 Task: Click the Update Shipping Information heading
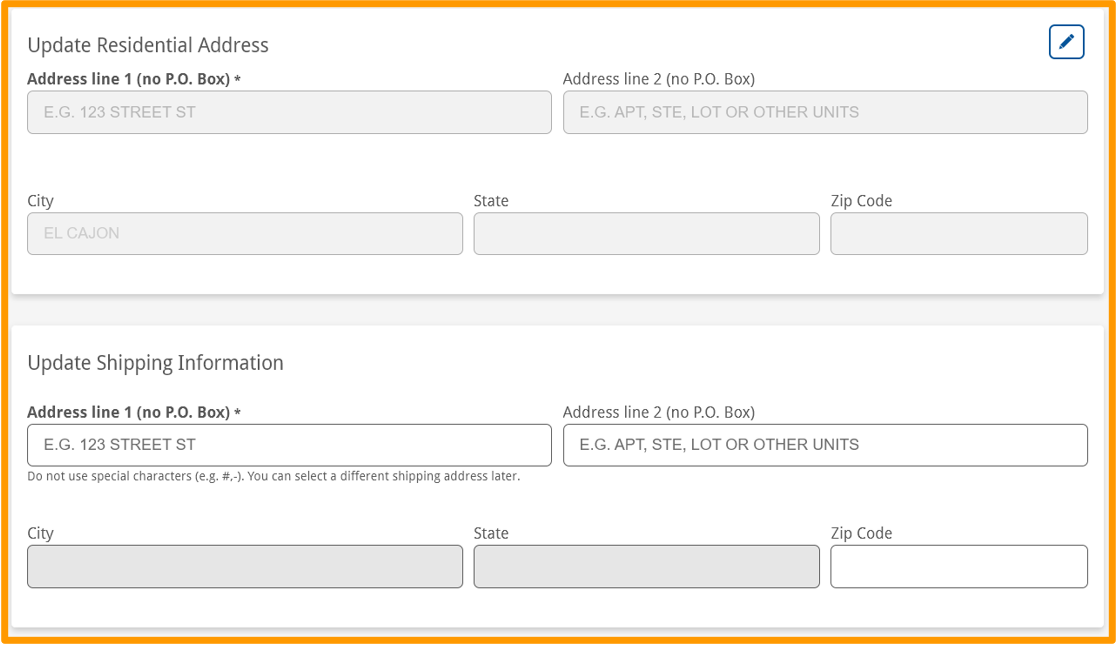155,363
